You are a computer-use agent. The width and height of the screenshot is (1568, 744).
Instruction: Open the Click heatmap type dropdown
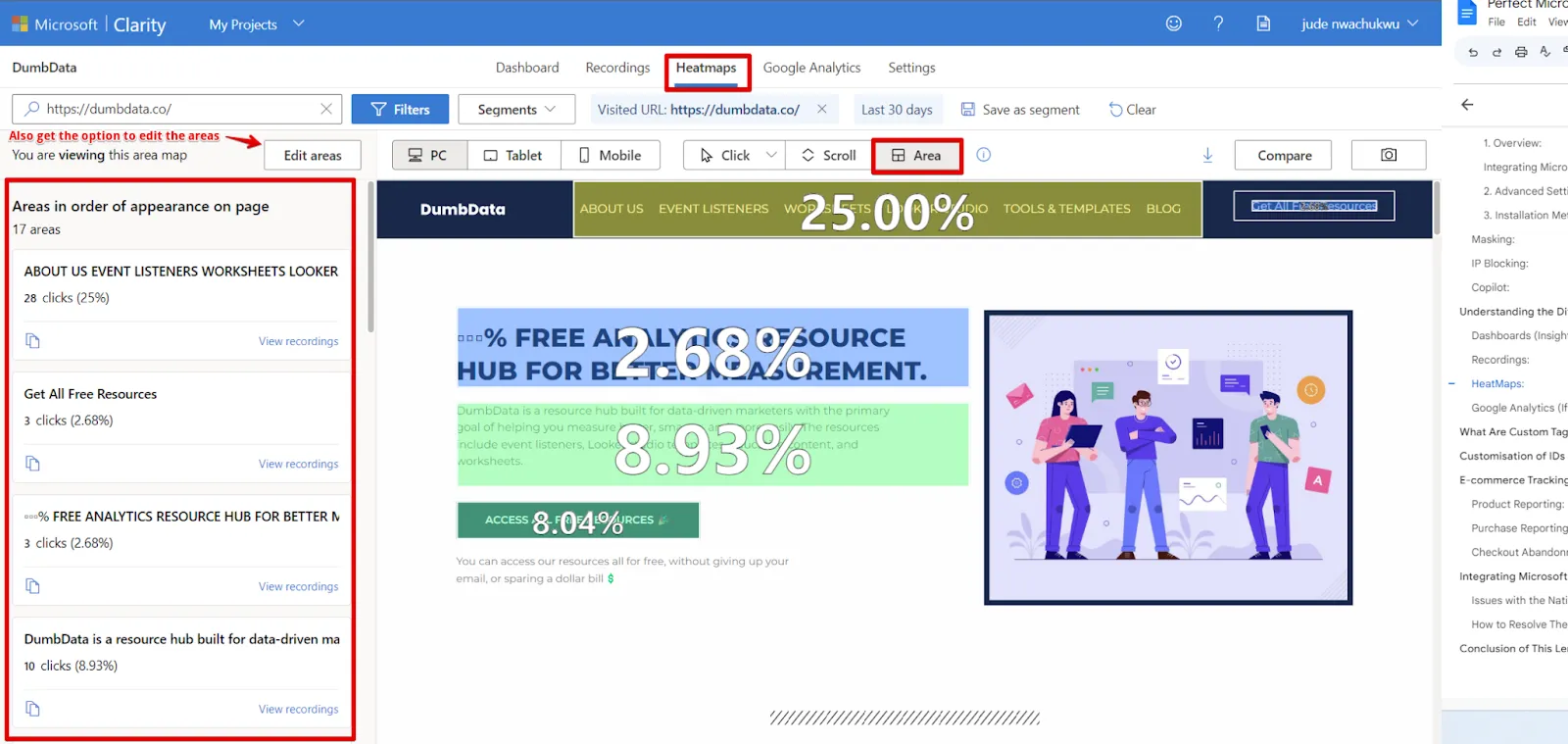771,155
